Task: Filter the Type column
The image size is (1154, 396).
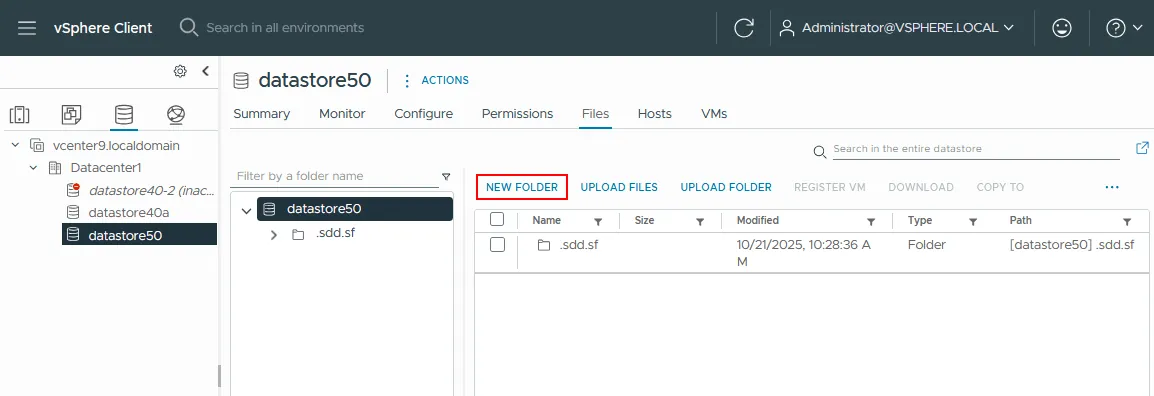Action: coord(973,221)
